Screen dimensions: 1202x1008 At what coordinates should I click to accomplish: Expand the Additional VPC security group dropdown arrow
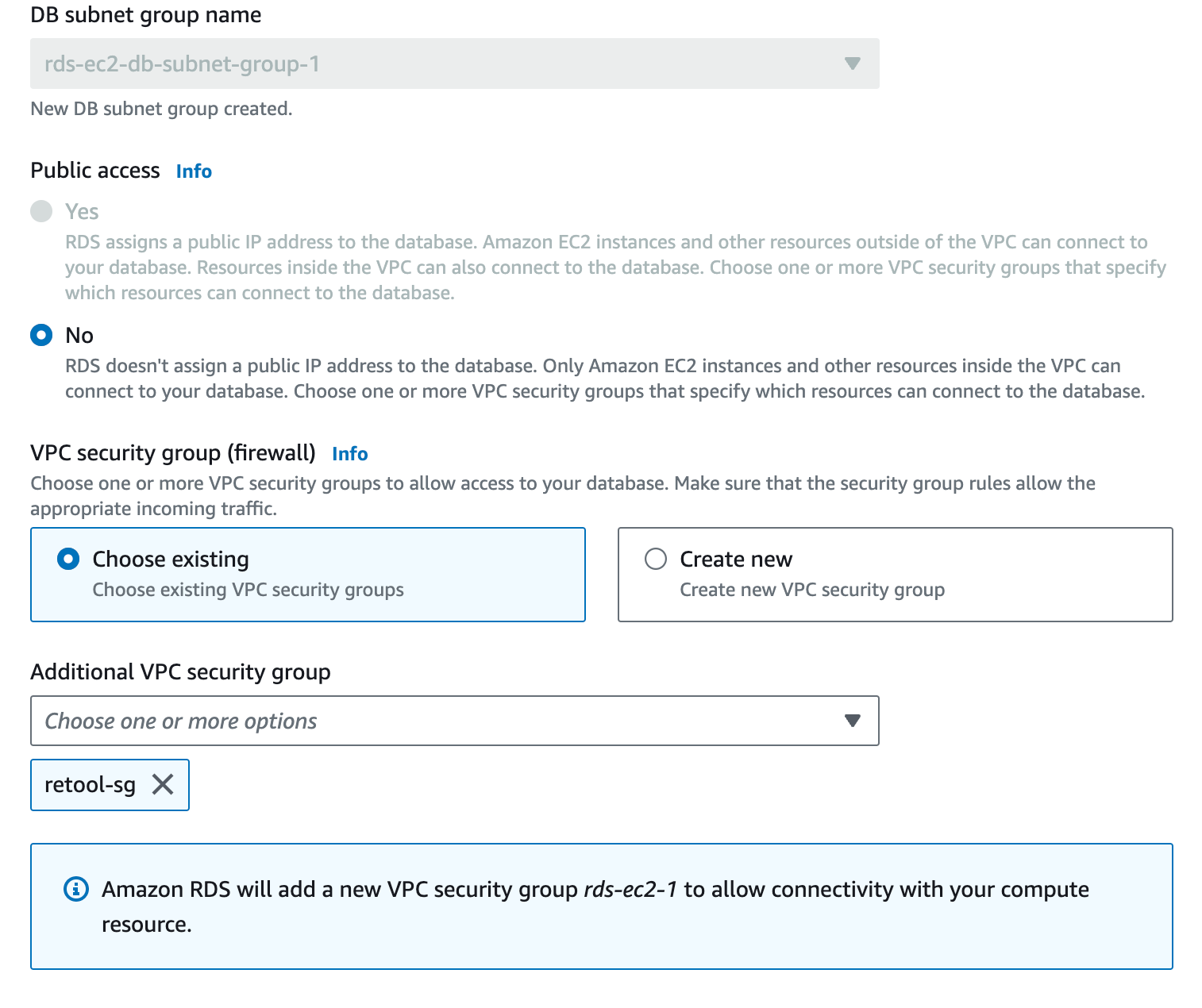[852, 721]
